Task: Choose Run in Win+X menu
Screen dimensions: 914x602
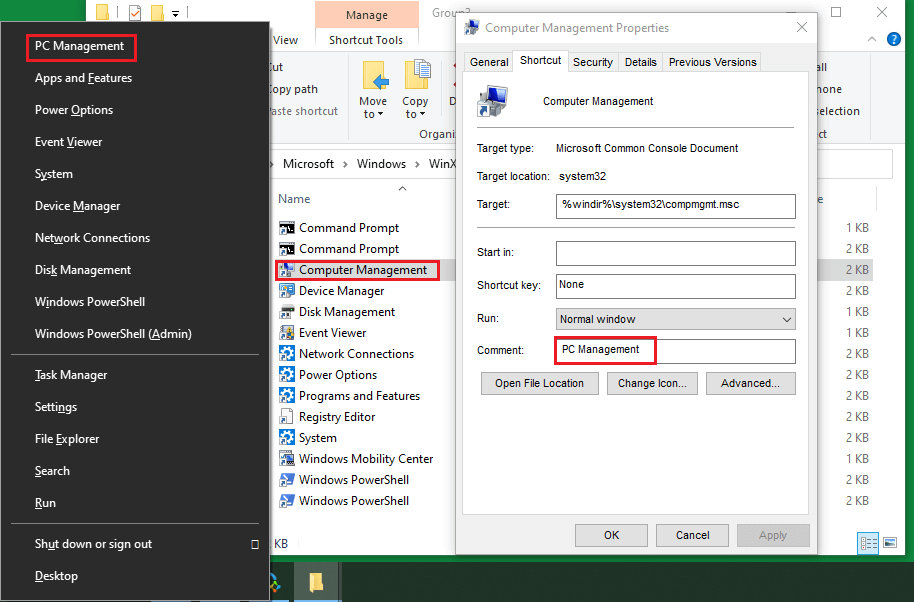Action: (x=45, y=504)
